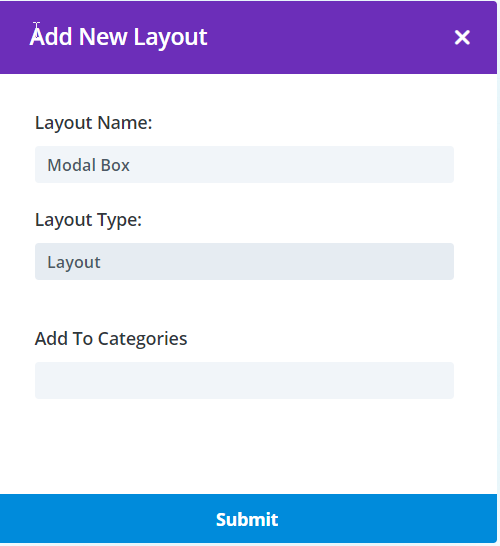This screenshot has width=500, height=546.
Task: Click the Layout Name: label
Action: click(x=94, y=123)
